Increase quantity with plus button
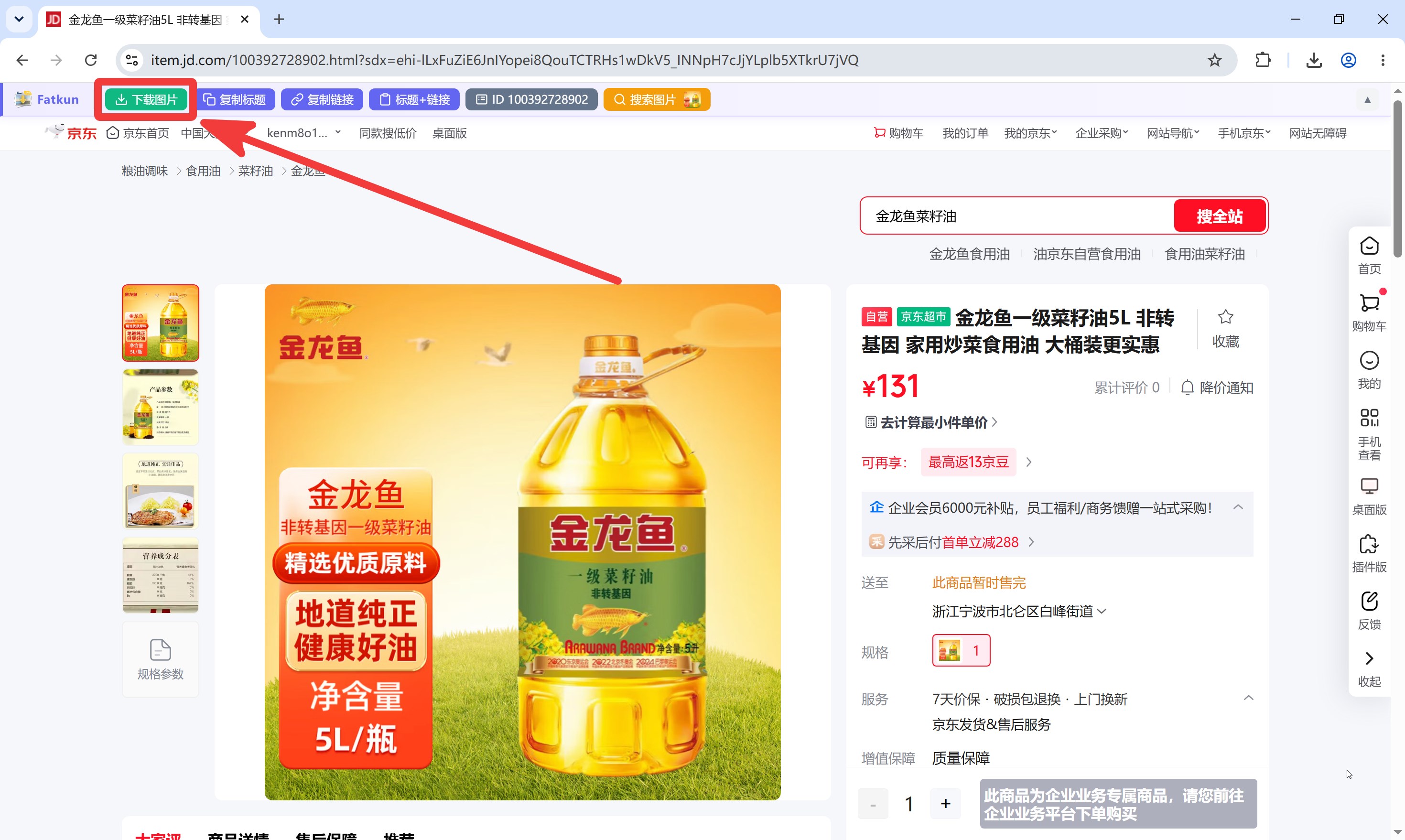 [945, 803]
